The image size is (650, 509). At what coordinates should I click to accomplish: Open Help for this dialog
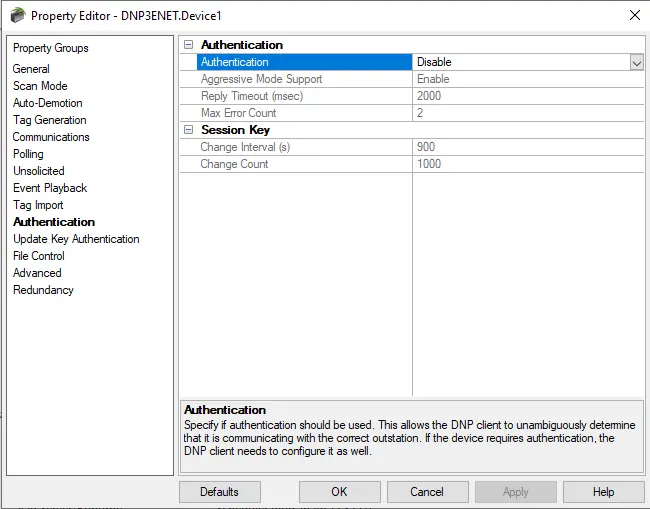(604, 492)
